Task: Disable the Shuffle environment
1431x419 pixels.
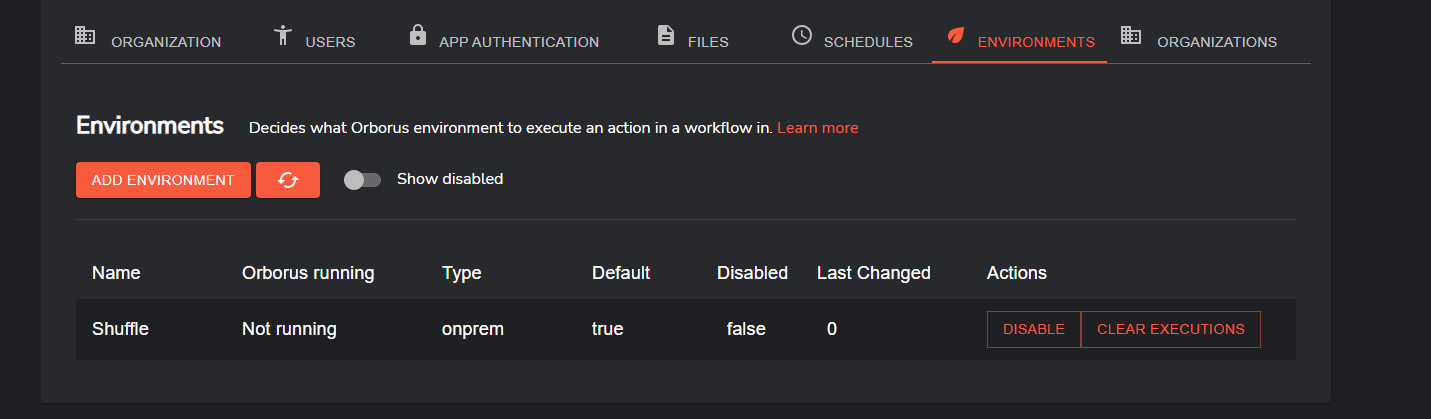Action: (x=1034, y=329)
